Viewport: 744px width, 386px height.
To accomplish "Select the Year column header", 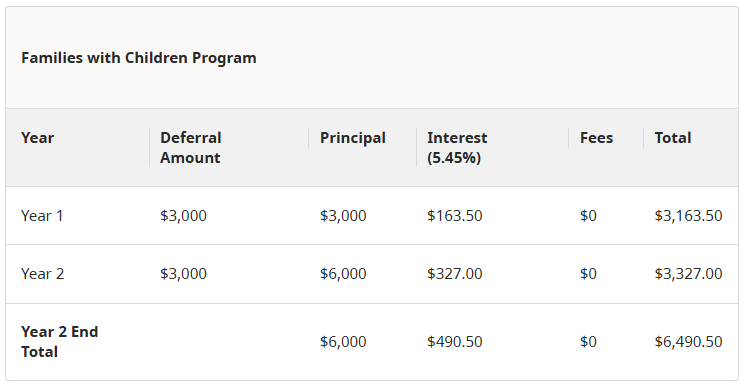I will (x=37, y=138).
